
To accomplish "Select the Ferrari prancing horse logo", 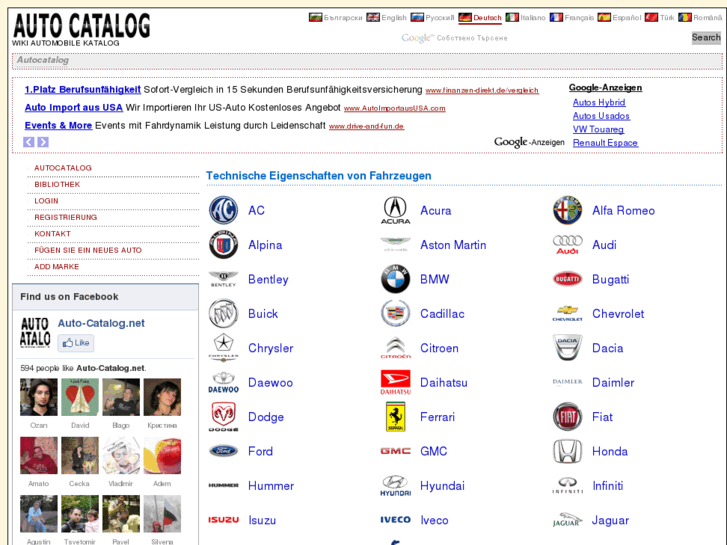I will (395, 417).
